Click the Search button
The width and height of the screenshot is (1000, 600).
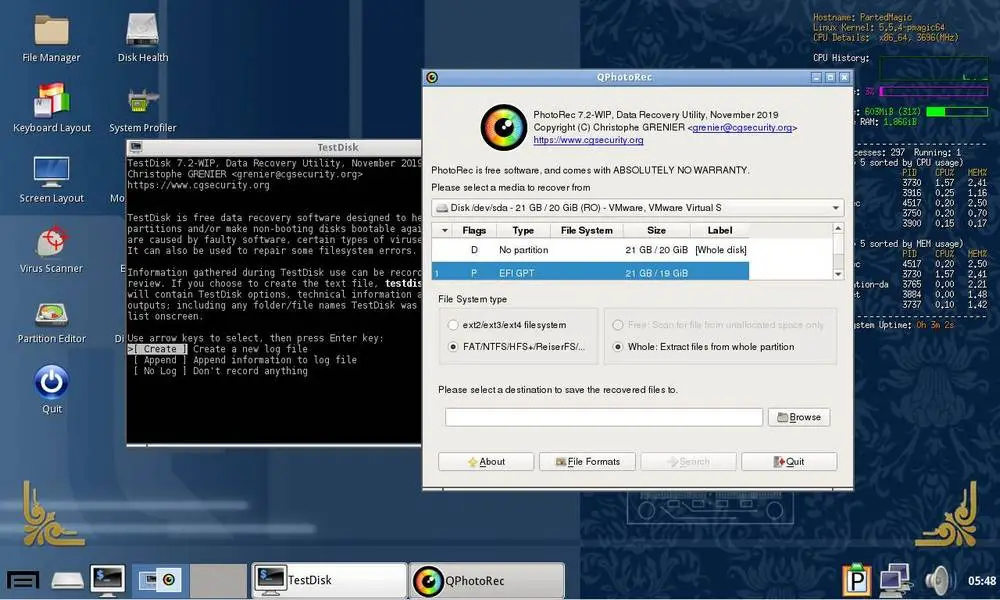[688, 462]
